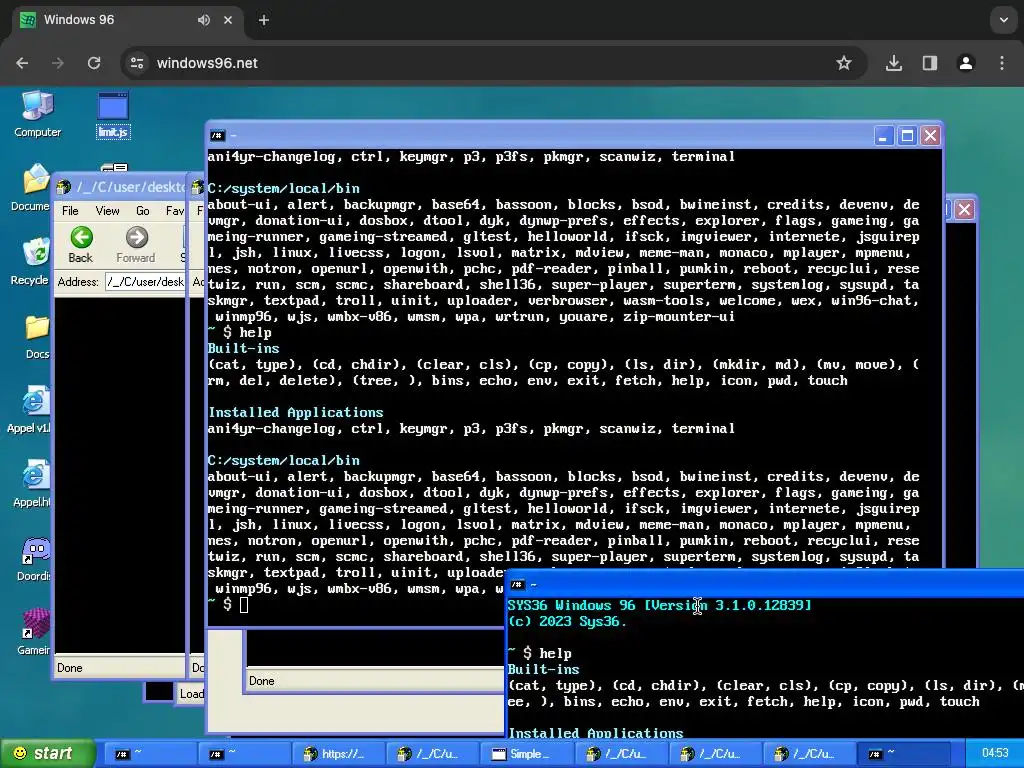Viewport: 1024px width, 768px height.
Task: Minimize the main terminal window
Action: click(883, 136)
